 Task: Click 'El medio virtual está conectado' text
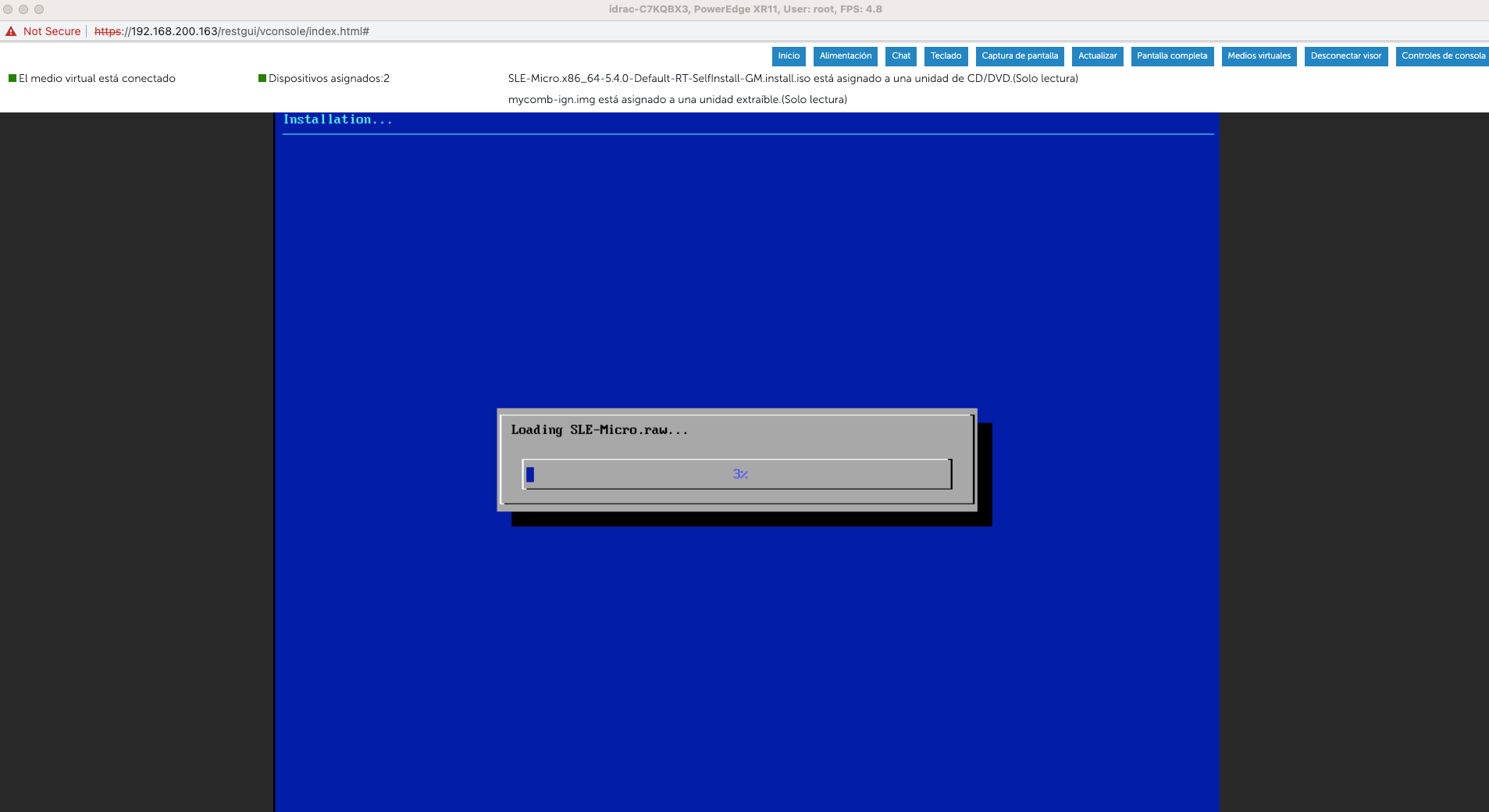97,78
